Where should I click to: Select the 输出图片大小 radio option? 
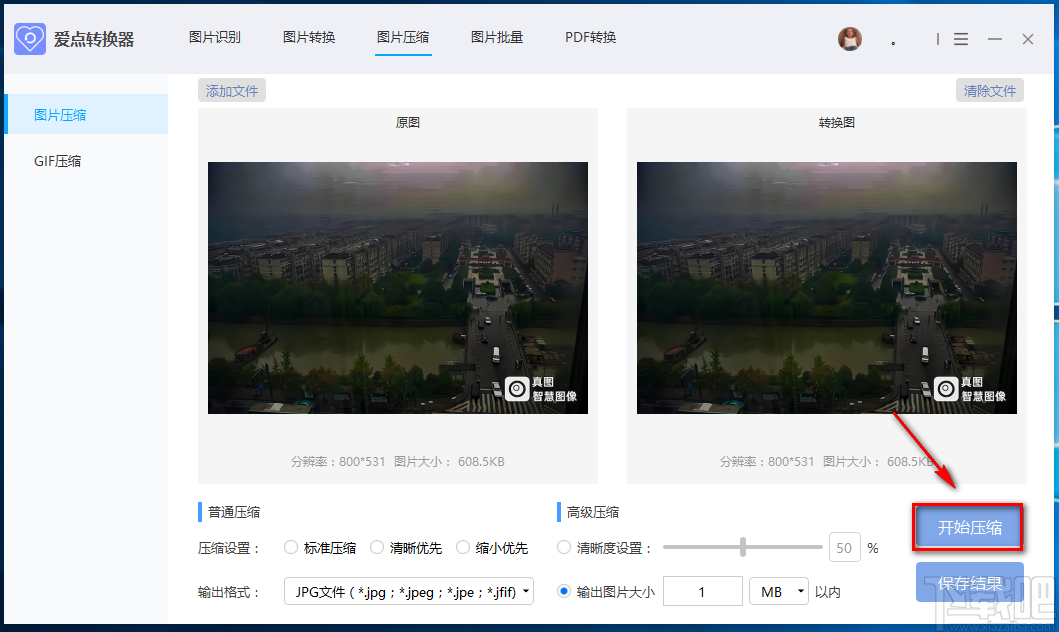tap(564, 591)
